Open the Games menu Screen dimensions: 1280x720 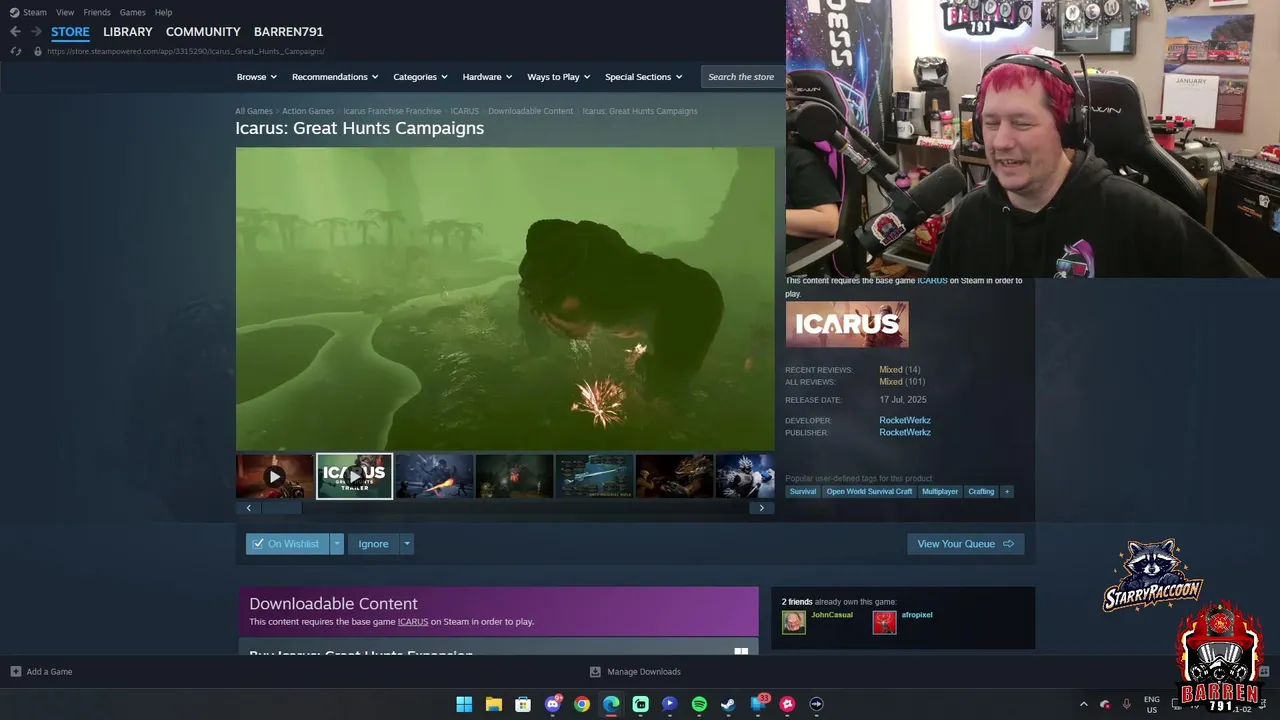[132, 12]
